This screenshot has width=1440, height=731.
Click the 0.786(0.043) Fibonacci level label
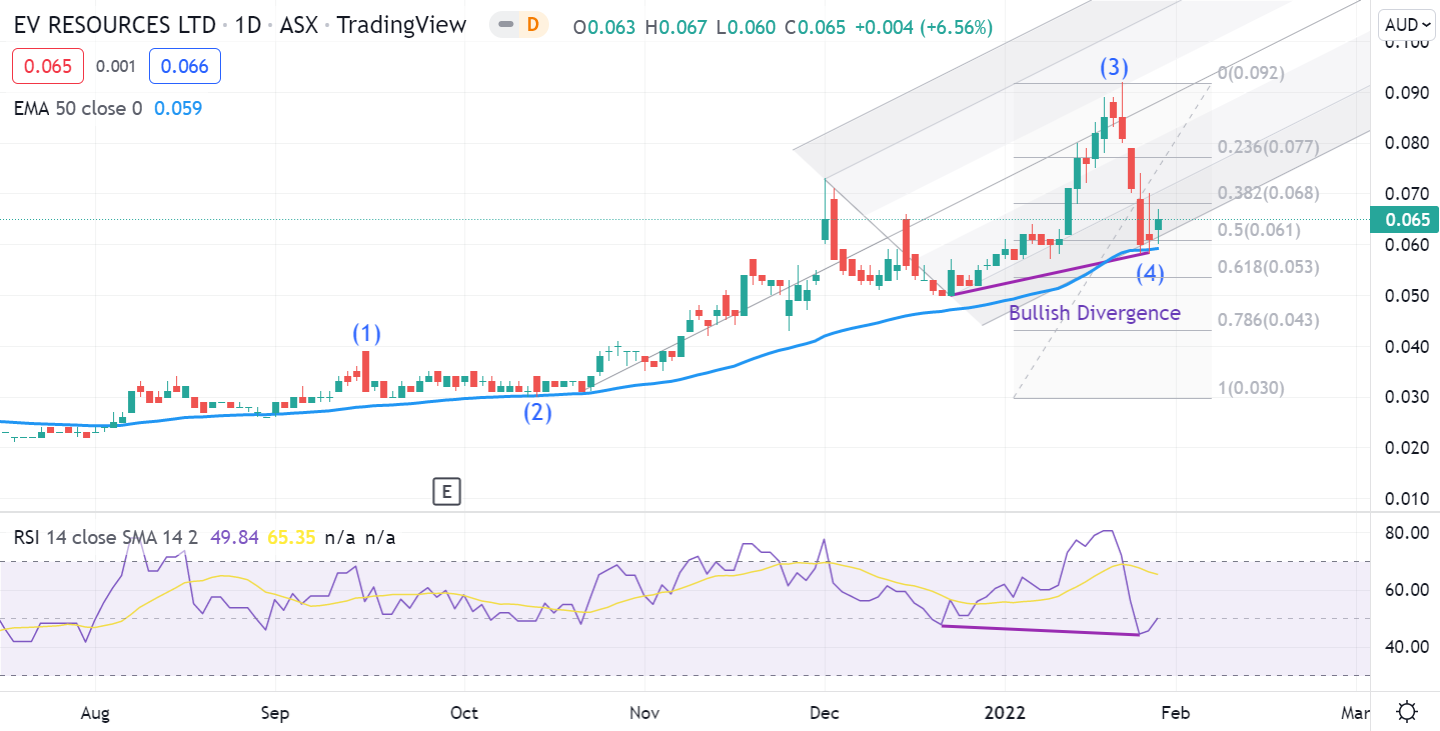(1268, 320)
